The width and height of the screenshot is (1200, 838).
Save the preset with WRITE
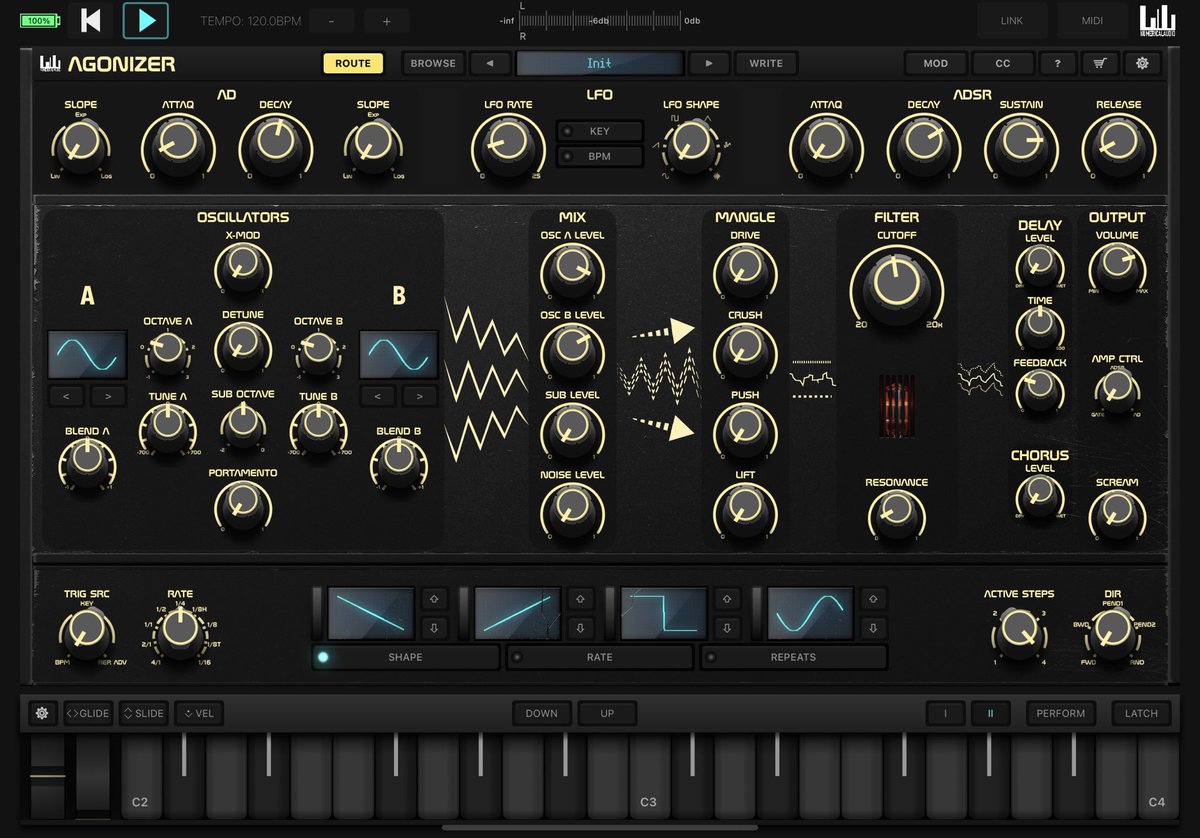click(766, 63)
